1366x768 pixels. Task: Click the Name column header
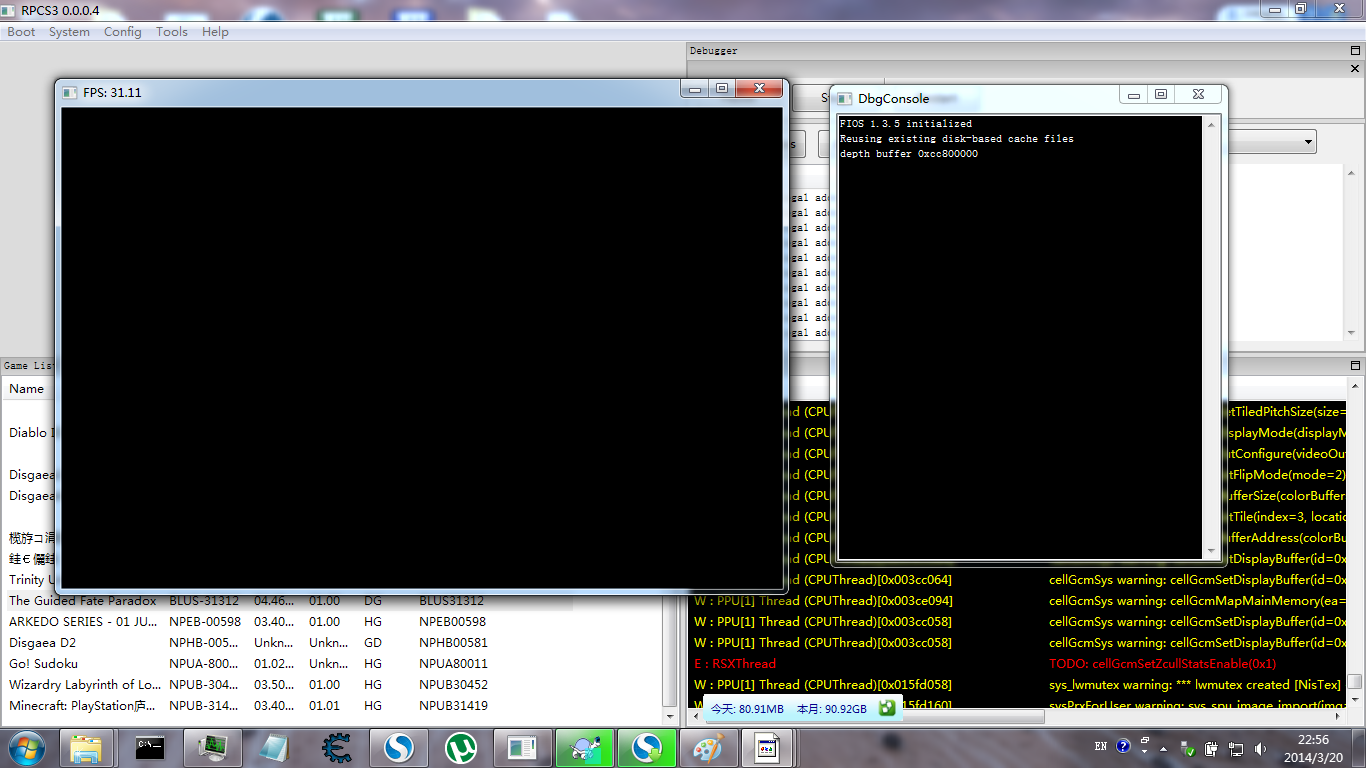[27, 389]
